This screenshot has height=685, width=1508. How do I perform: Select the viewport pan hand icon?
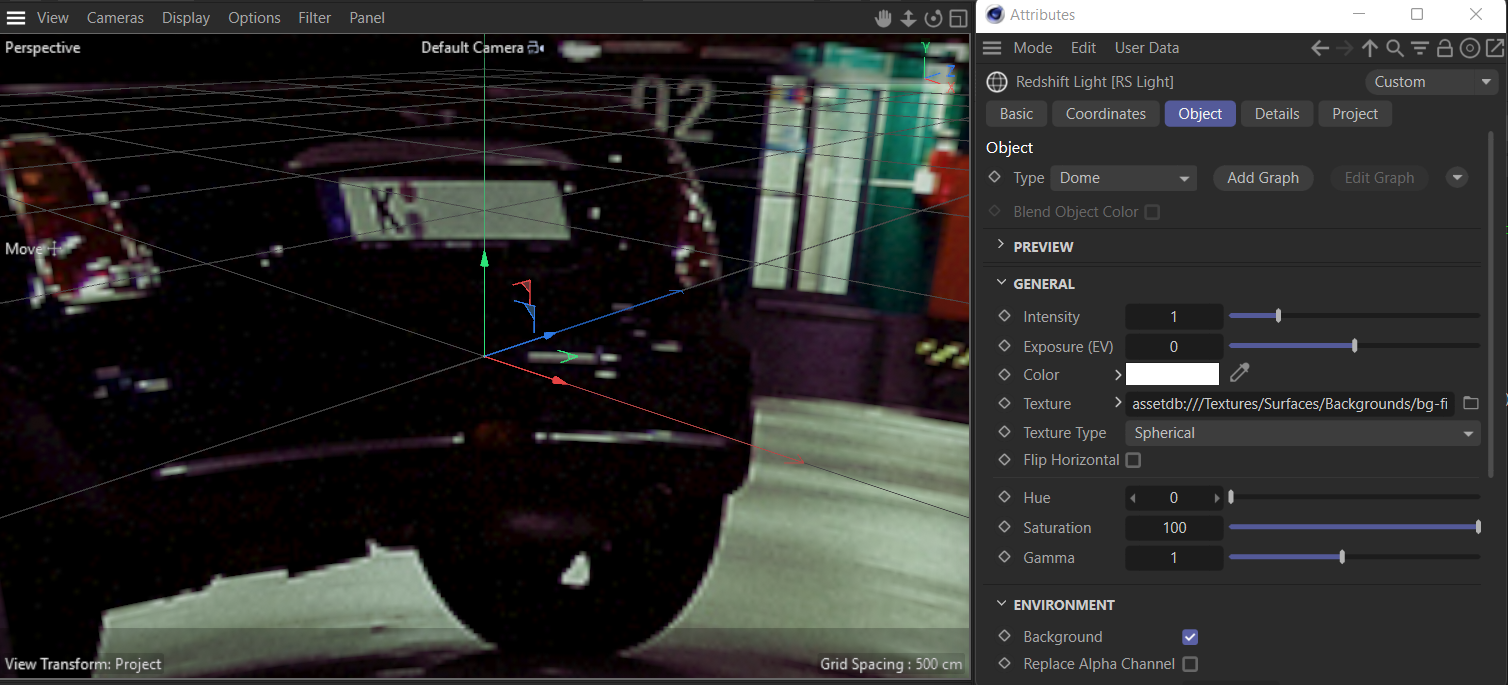(883, 18)
